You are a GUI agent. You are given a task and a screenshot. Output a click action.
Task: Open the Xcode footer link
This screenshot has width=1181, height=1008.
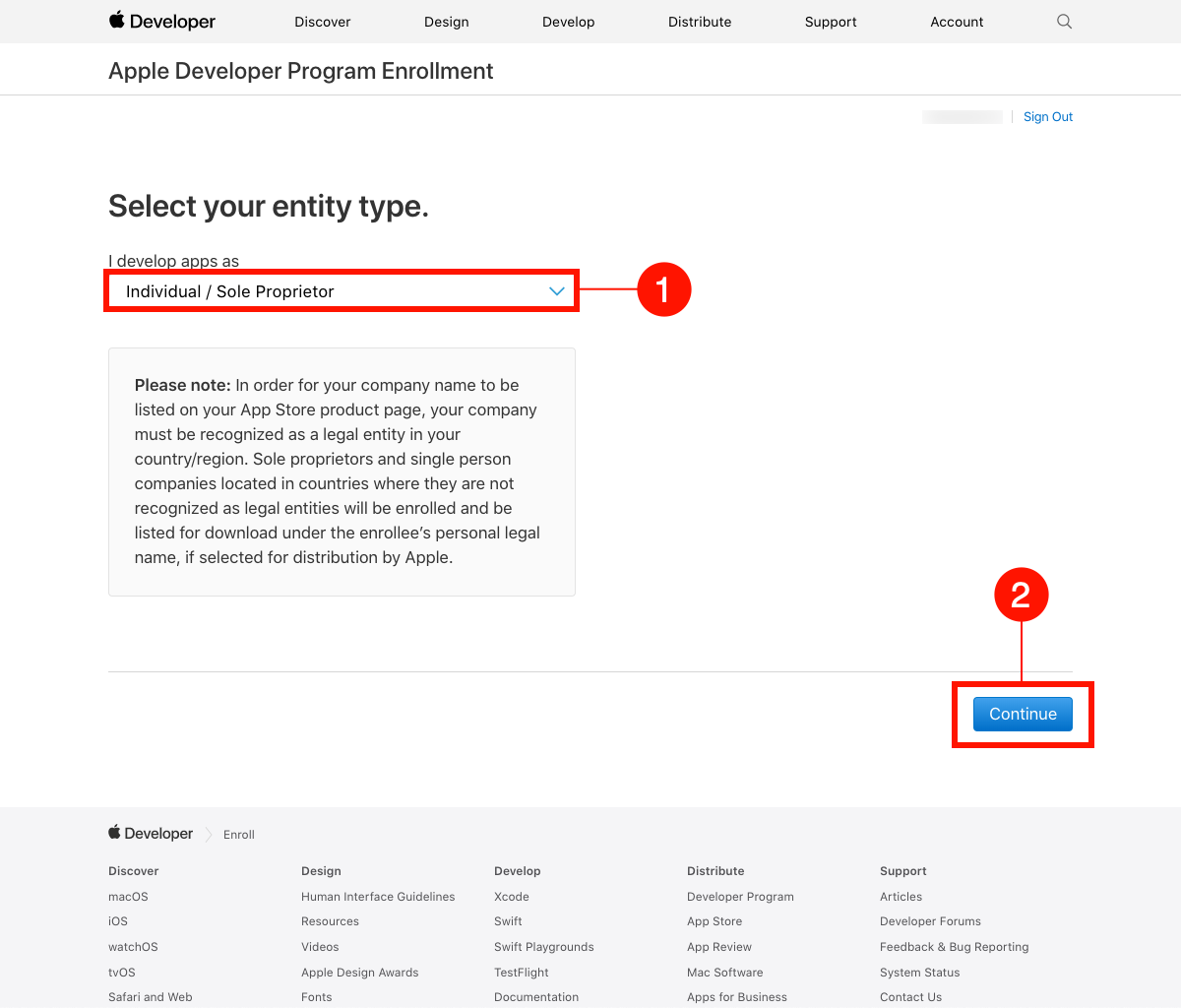[x=512, y=897]
